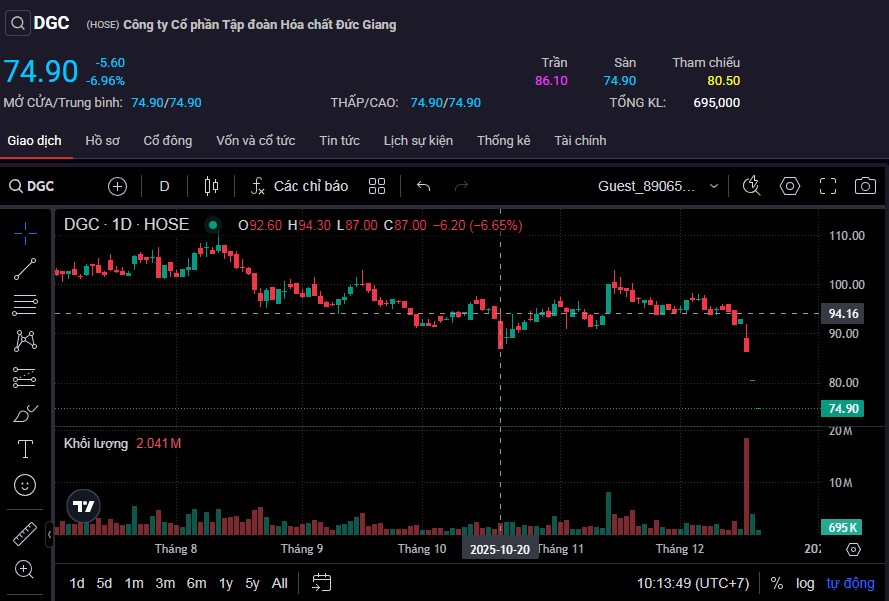
Task: Open the Guest_89065 layout dropdown
Action: [x=658, y=186]
